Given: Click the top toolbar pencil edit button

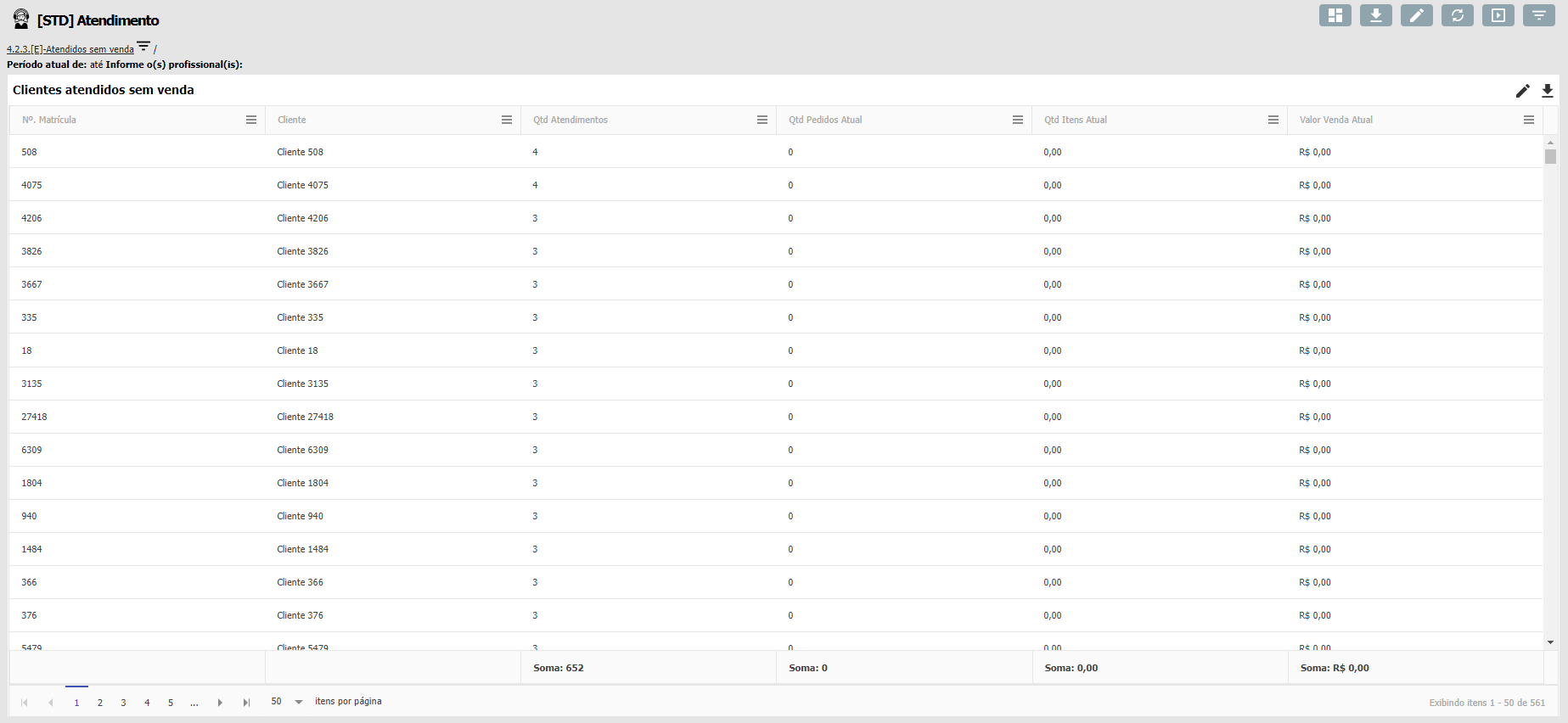Looking at the screenshot, I should tap(1416, 15).
